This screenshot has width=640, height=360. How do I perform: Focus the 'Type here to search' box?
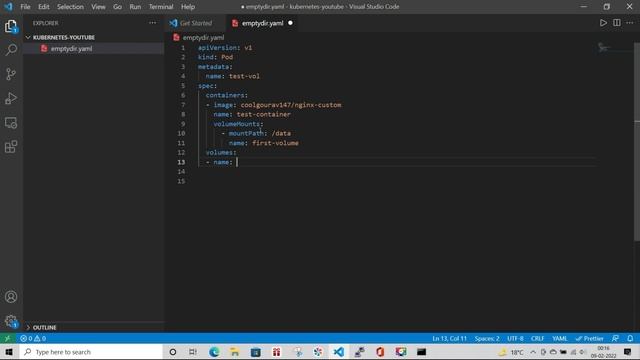(91, 352)
